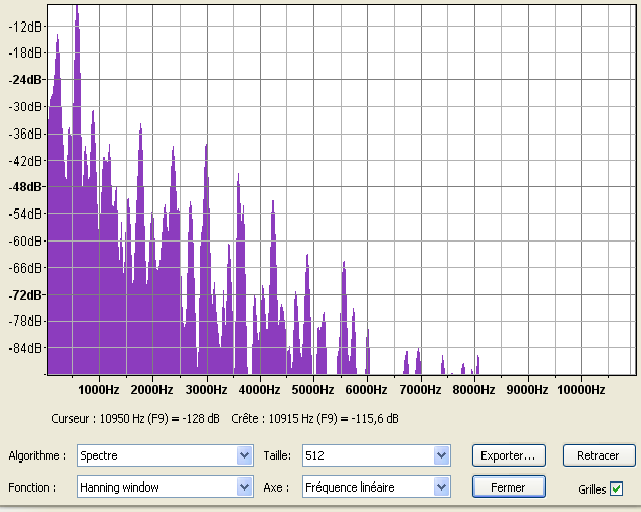Click the -54dB axis label
The width and height of the screenshot is (641, 512).
pos(25,214)
